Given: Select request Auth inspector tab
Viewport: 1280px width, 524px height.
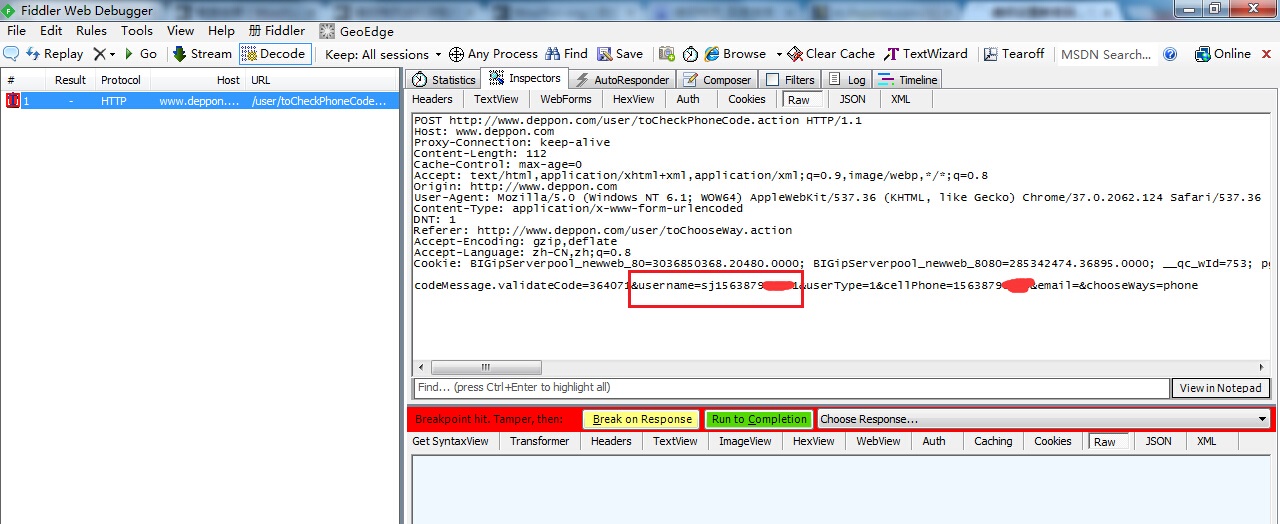Looking at the screenshot, I should [688, 99].
